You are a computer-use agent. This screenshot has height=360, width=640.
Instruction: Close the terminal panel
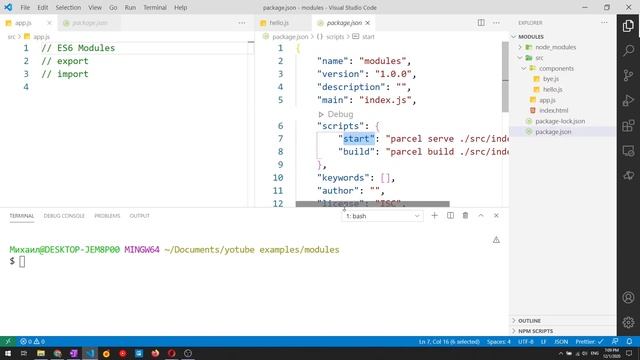tap(496, 216)
